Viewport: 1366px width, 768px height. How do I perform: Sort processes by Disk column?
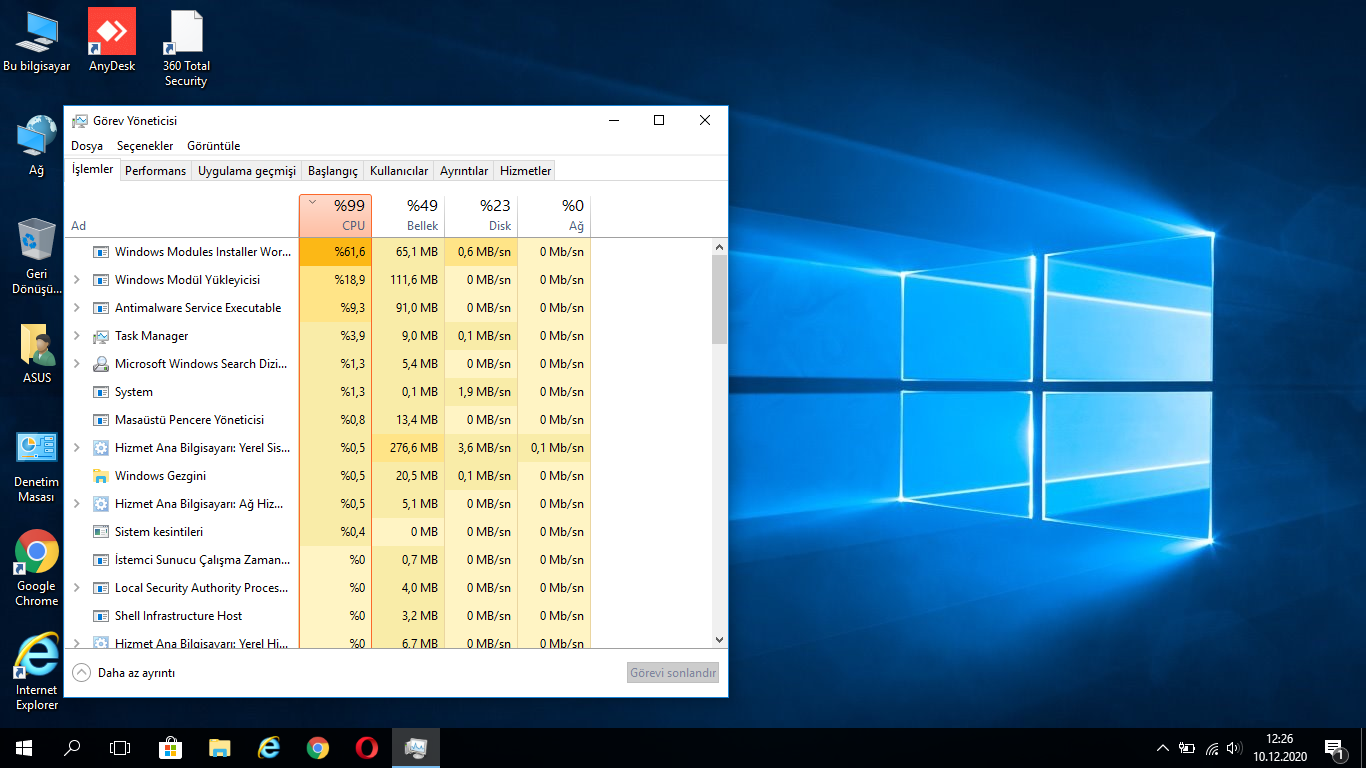(481, 215)
